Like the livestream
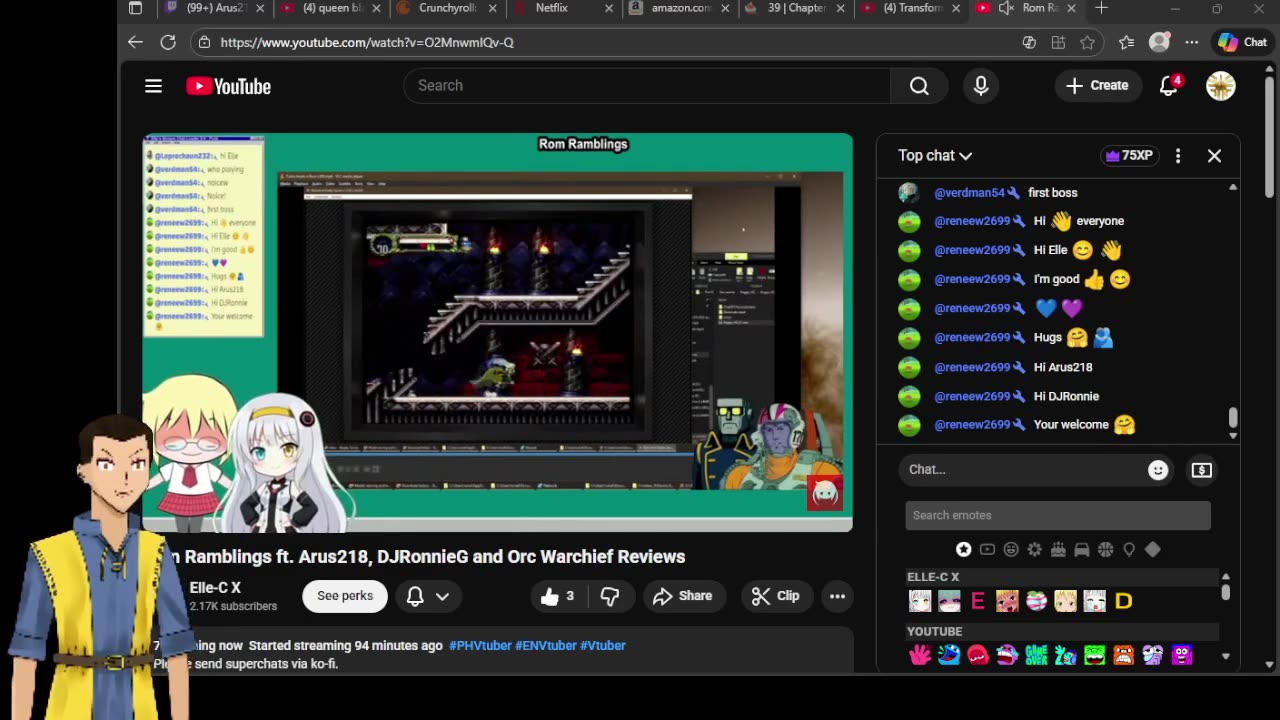 pyautogui.click(x=558, y=596)
